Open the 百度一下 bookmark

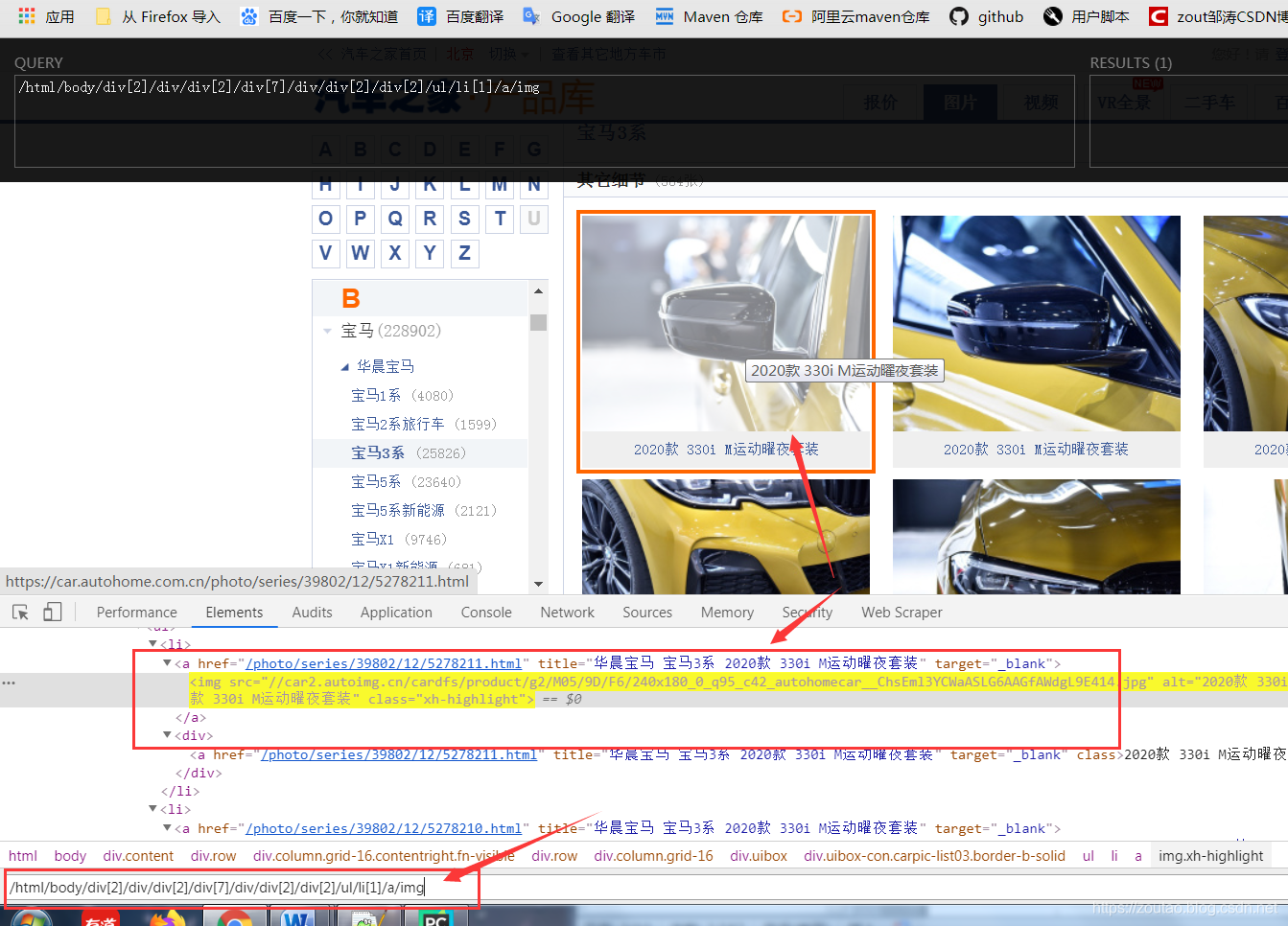[319, 16]
